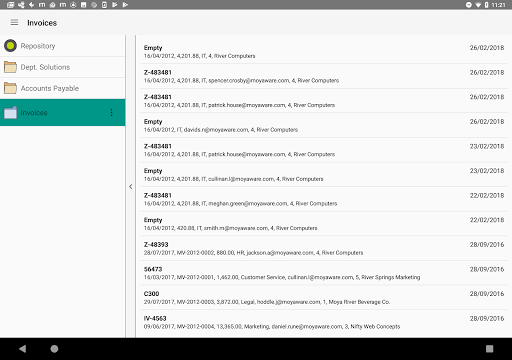Click the Invoices folder icon in sidebar
Viewport: 512px width, 360px height.
(x=10, y=113)
